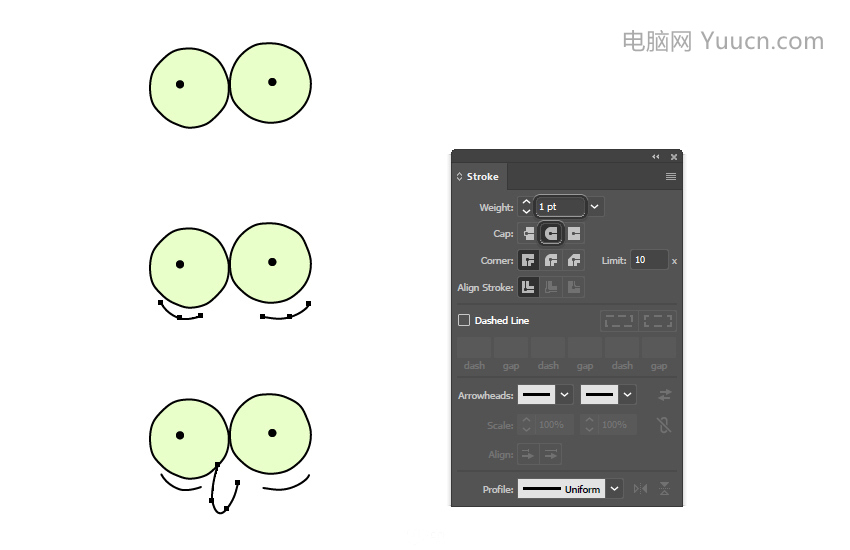Viewport: 850px width, 550px height.
Task: Open the end arrowhead dropdown
Action: [627, 395]
